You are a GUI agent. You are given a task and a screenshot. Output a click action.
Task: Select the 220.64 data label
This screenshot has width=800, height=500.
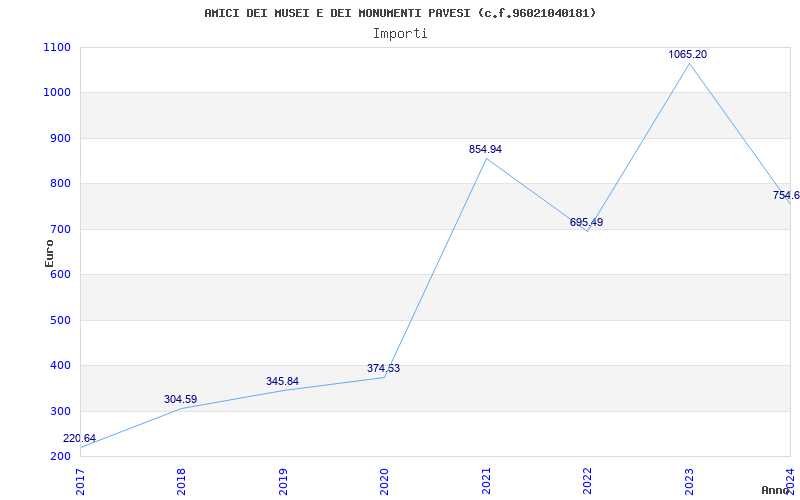(x=79, y=438)
